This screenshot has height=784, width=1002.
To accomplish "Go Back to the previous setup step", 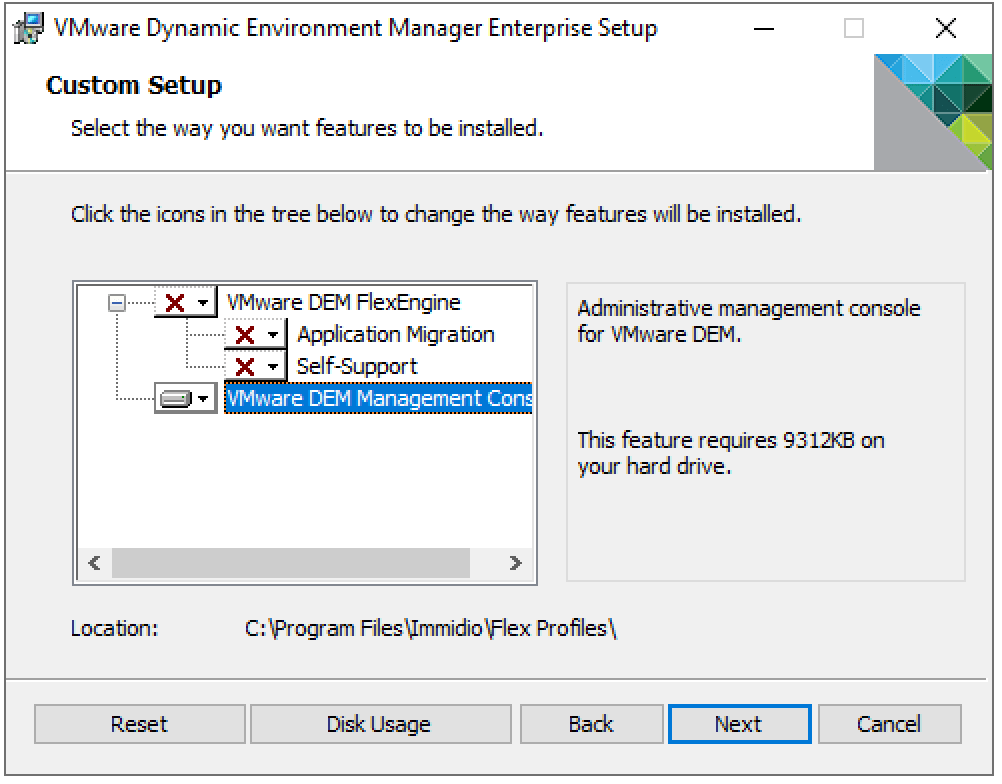I will tap(590, 723).
